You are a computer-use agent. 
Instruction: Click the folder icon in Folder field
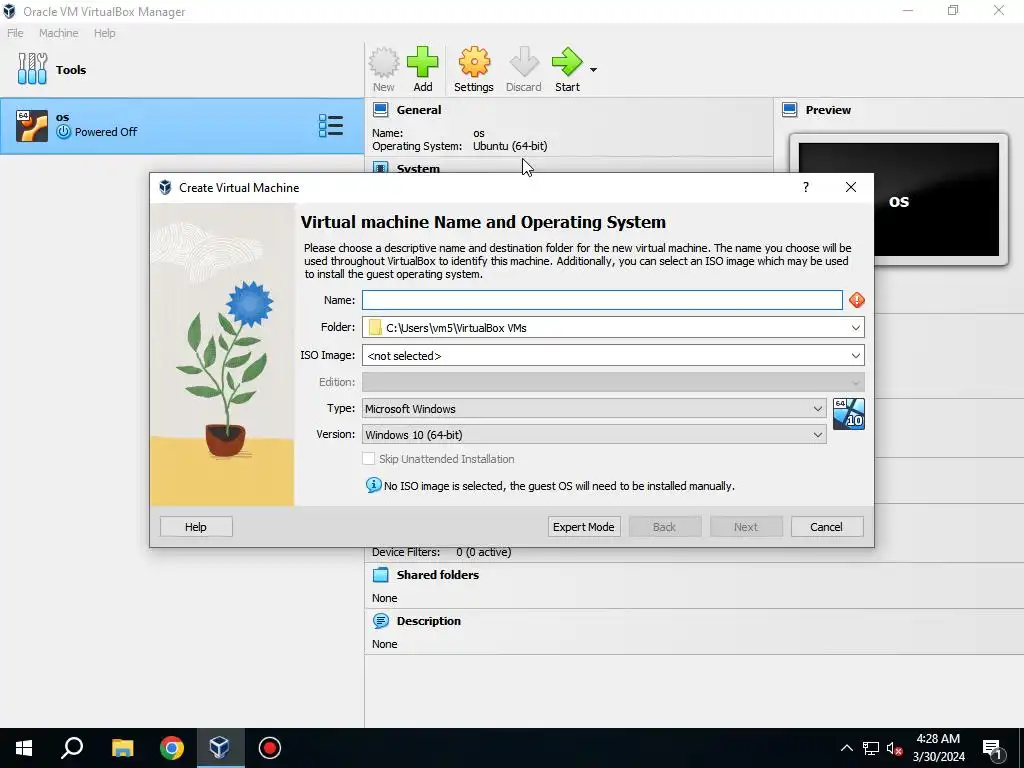[x=375, y=327]
